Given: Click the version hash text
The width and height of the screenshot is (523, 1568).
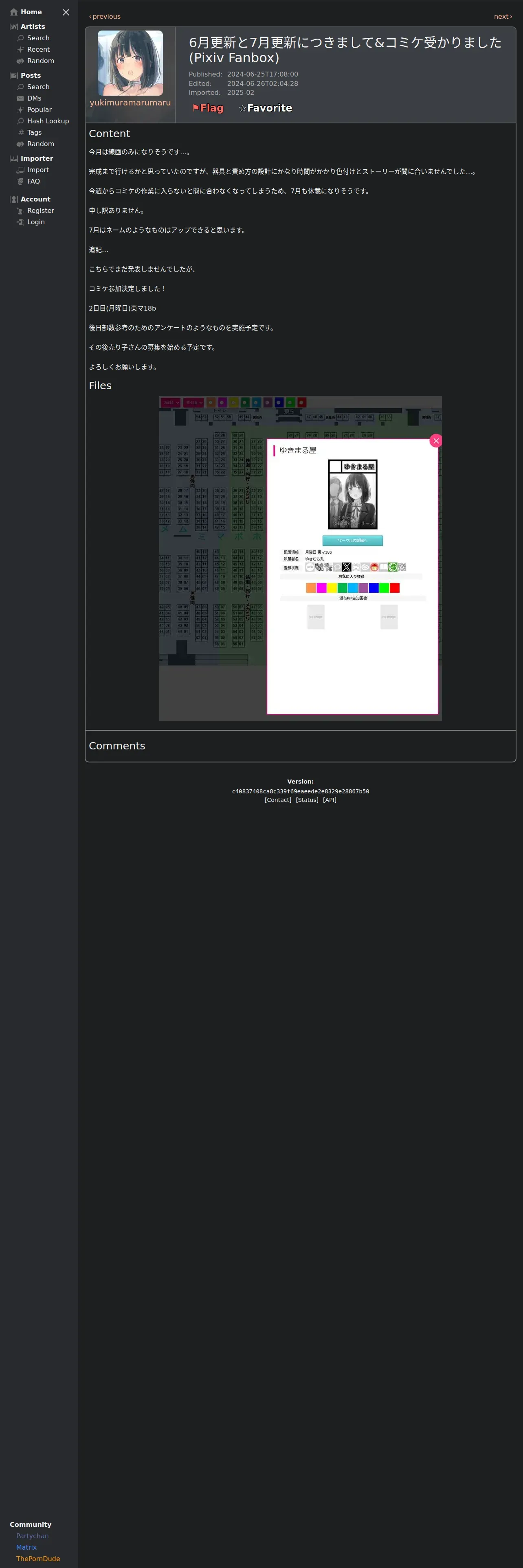Looking at the screenshot, I should 300,791.
